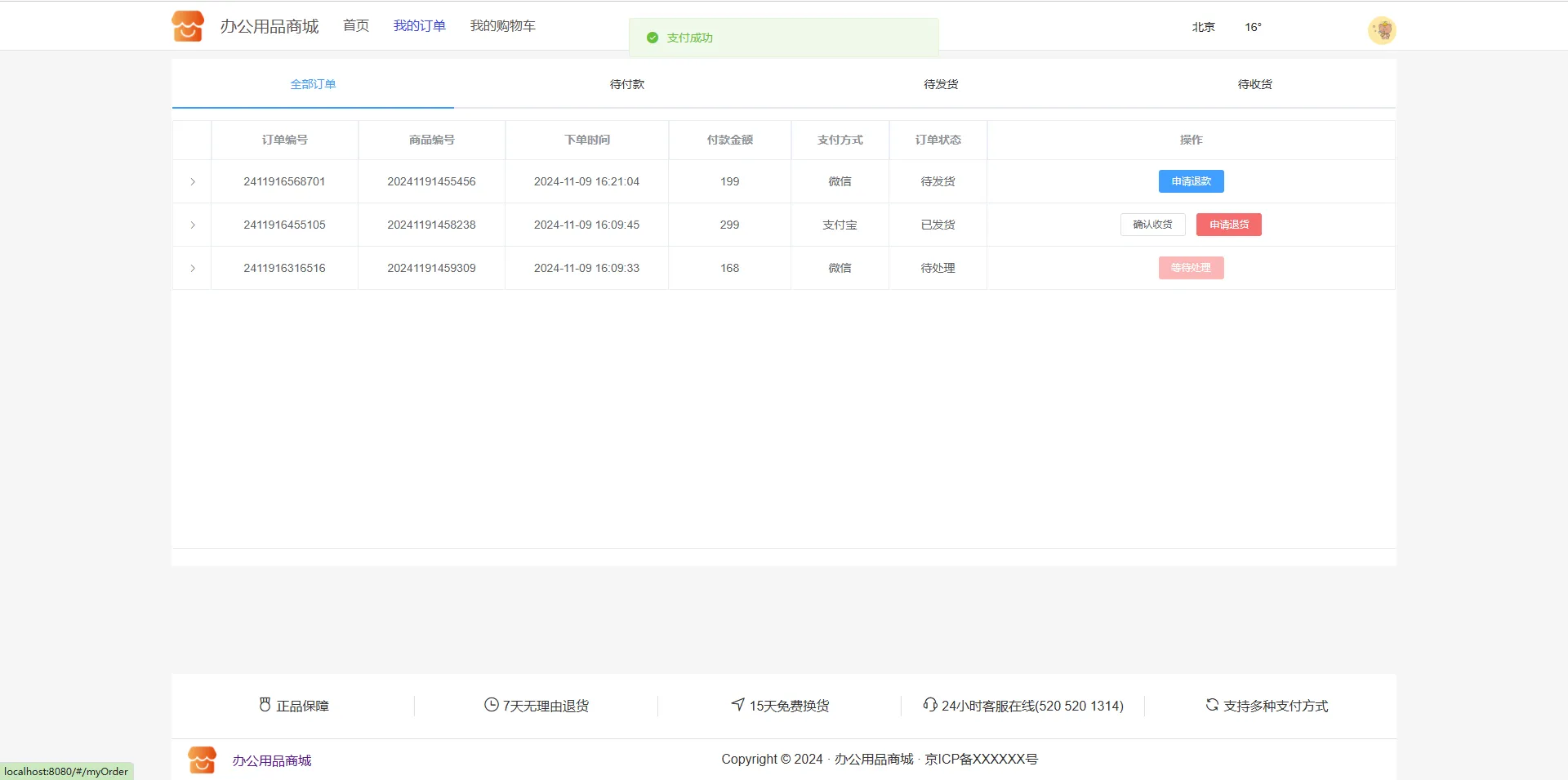Click the paper plane 15-day exchange icon
1568x780 pixels.
click(737, 704)
